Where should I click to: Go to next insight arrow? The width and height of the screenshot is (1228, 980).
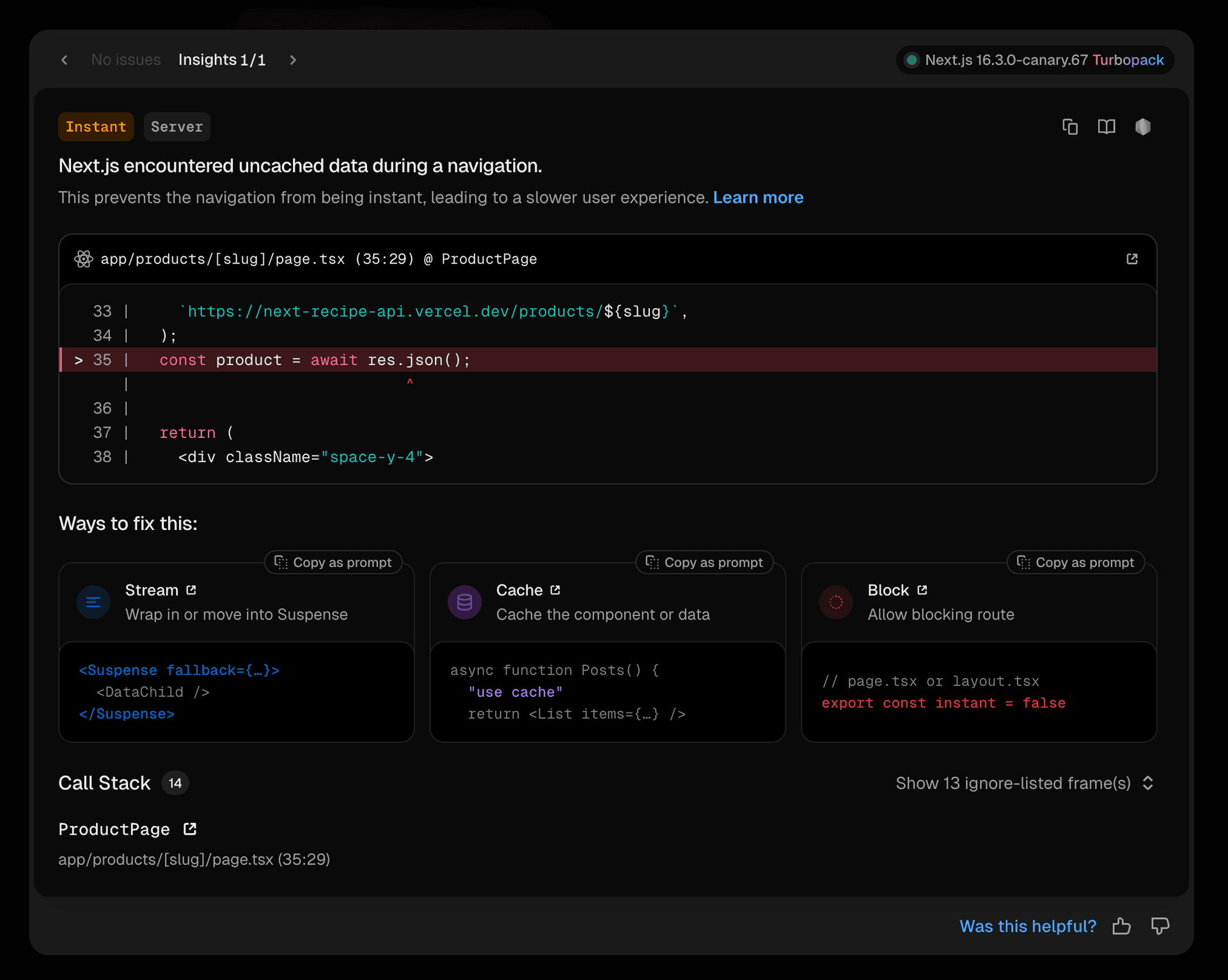click(x=293, y=60)
